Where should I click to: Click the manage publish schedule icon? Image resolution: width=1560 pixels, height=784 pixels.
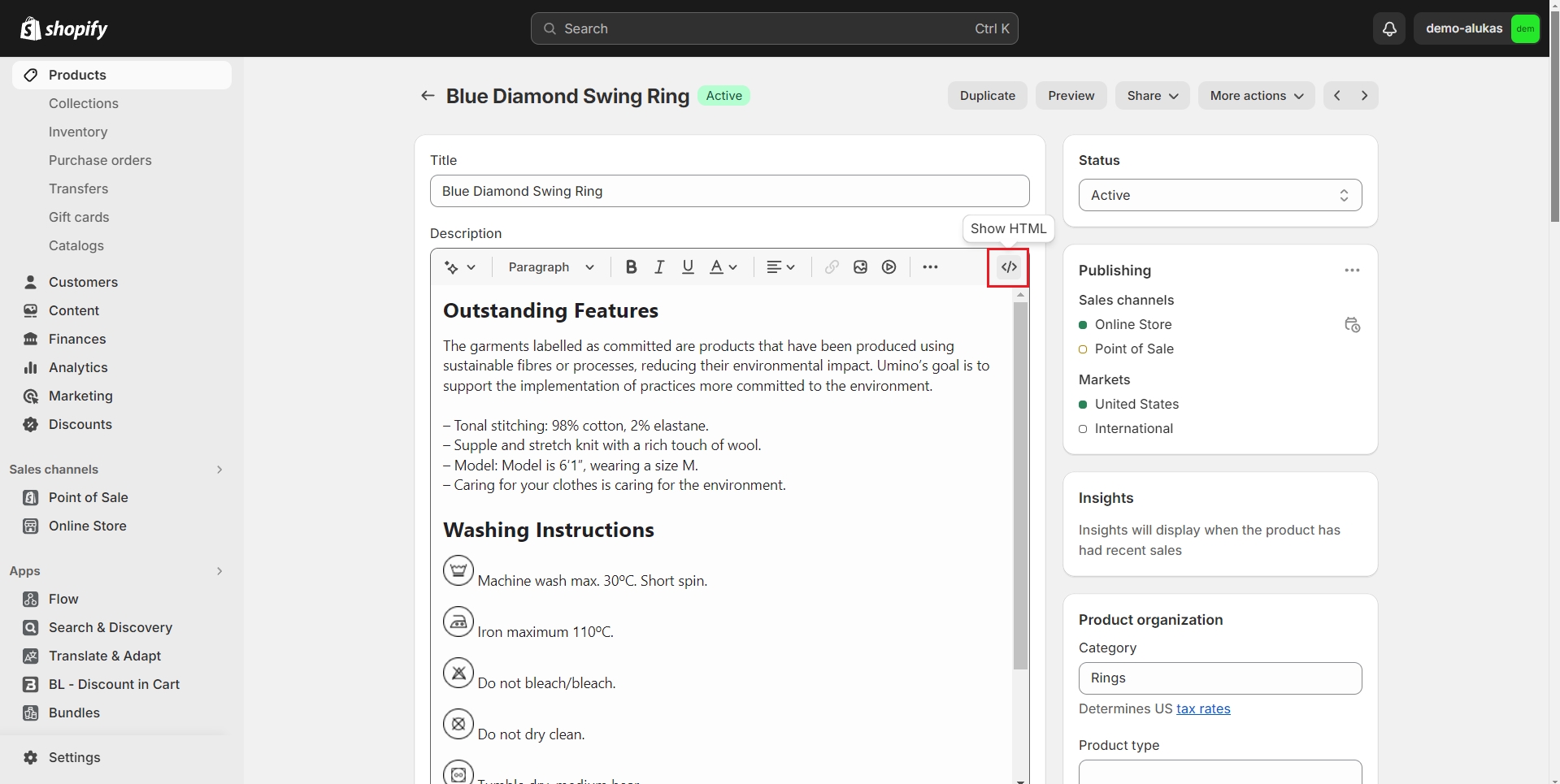(x=1352, y=325)
